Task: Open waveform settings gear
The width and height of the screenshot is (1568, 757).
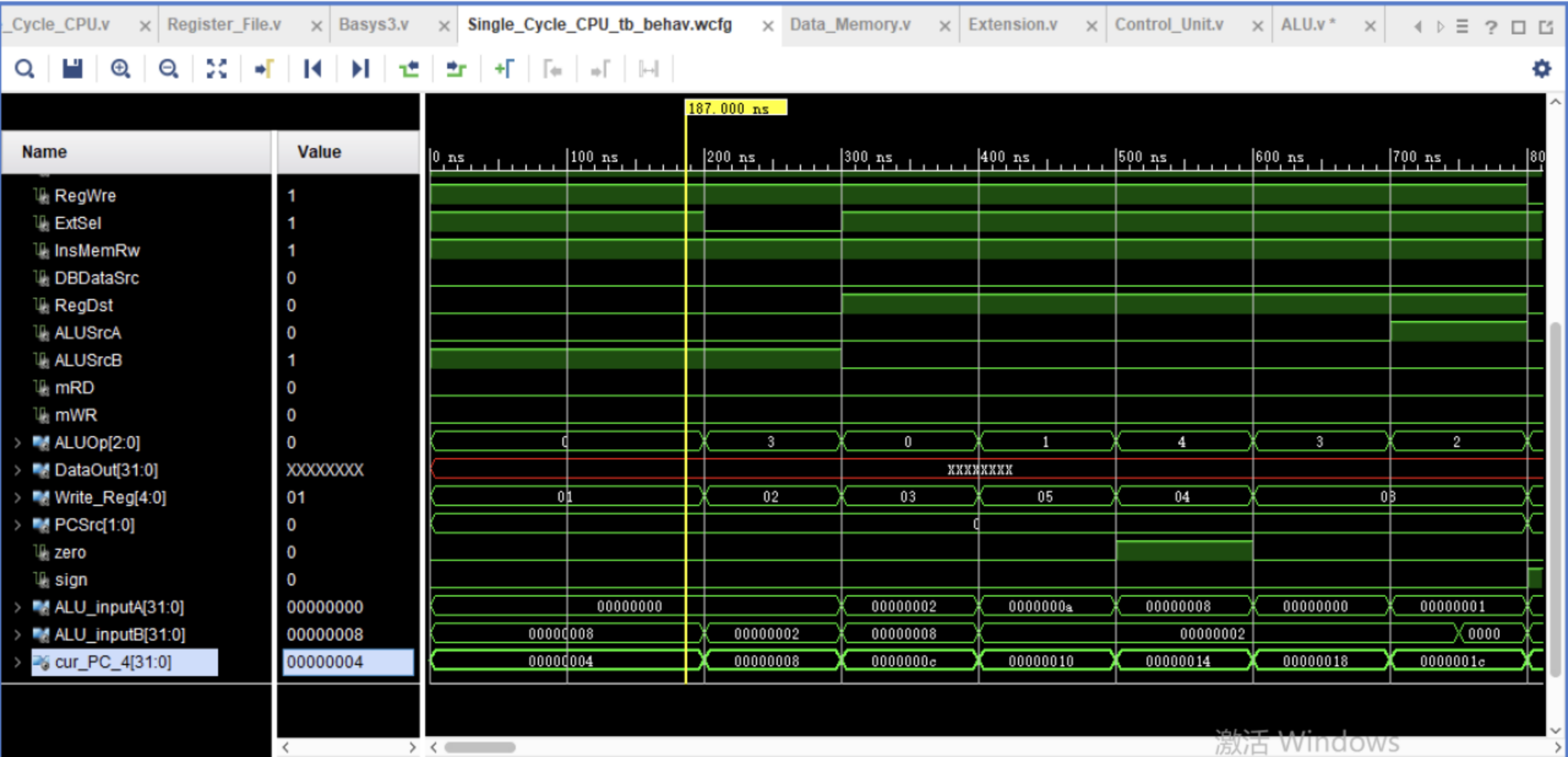Action: click(1541, 69)
